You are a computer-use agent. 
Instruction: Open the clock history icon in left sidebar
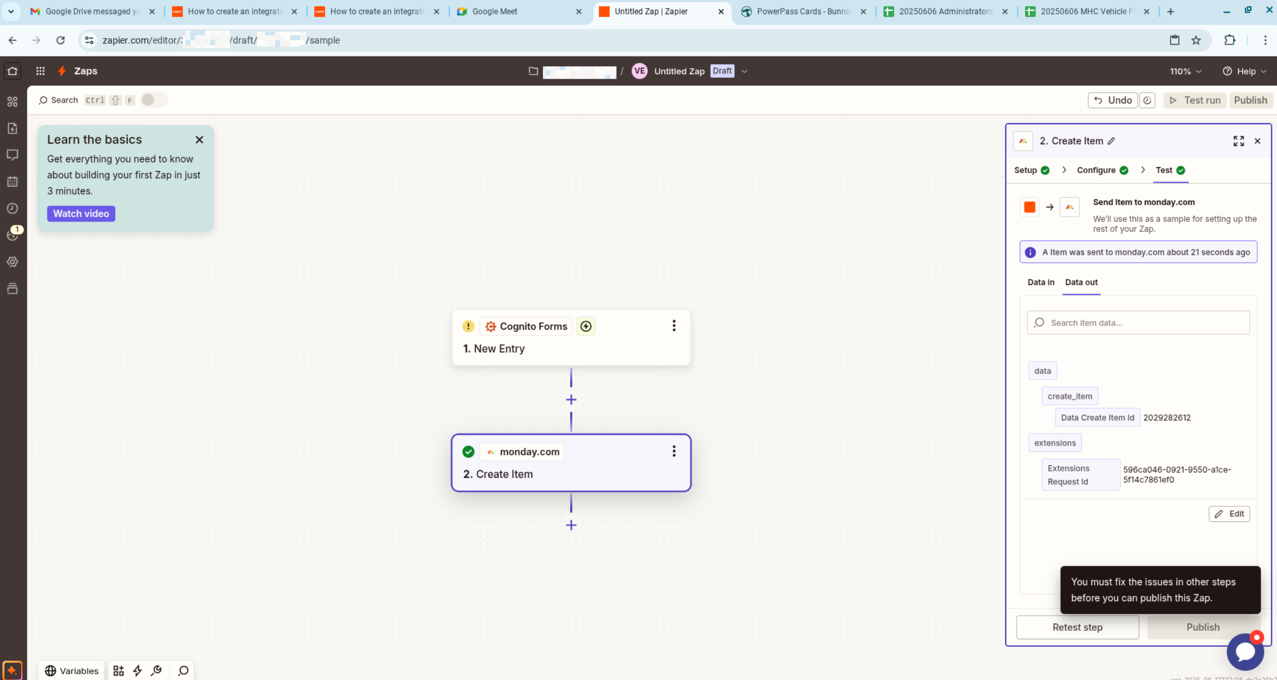12,208
